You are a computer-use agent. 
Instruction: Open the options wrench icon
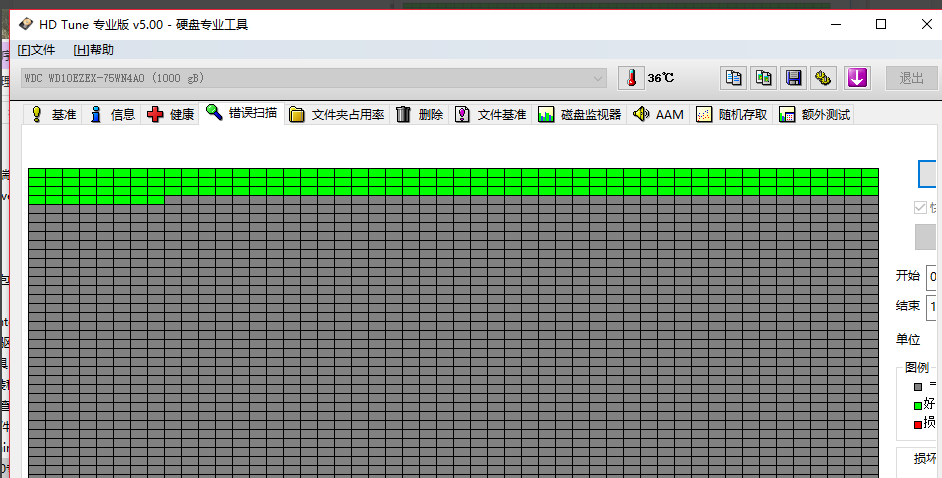pos(824,78)
